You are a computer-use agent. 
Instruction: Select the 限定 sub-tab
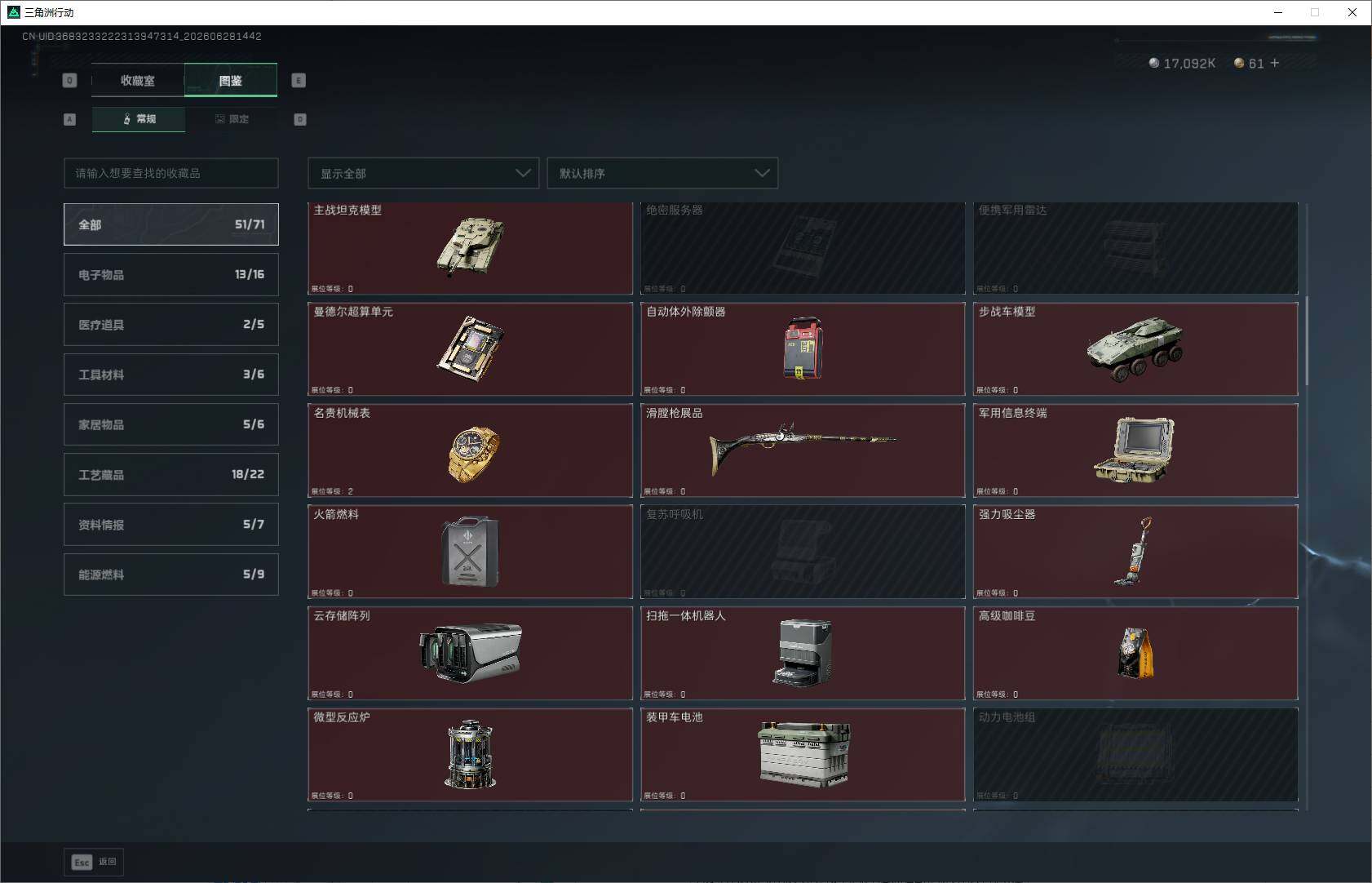[x=232, y=119]
